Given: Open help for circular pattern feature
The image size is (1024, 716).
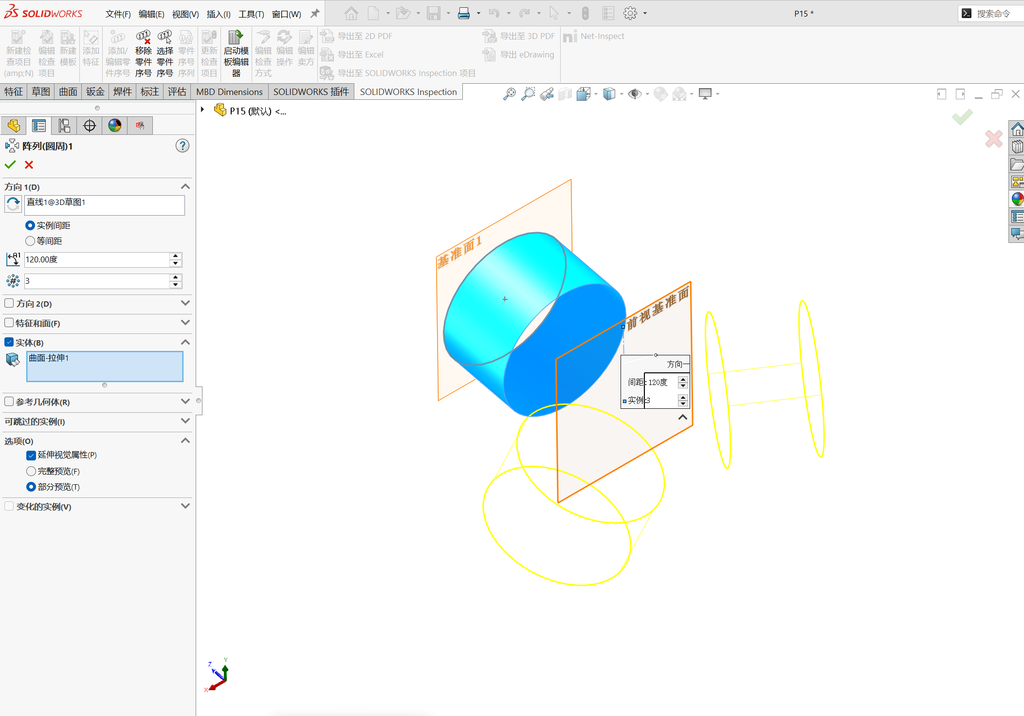Looking at the screenshot, I should (x=182, y=146).
